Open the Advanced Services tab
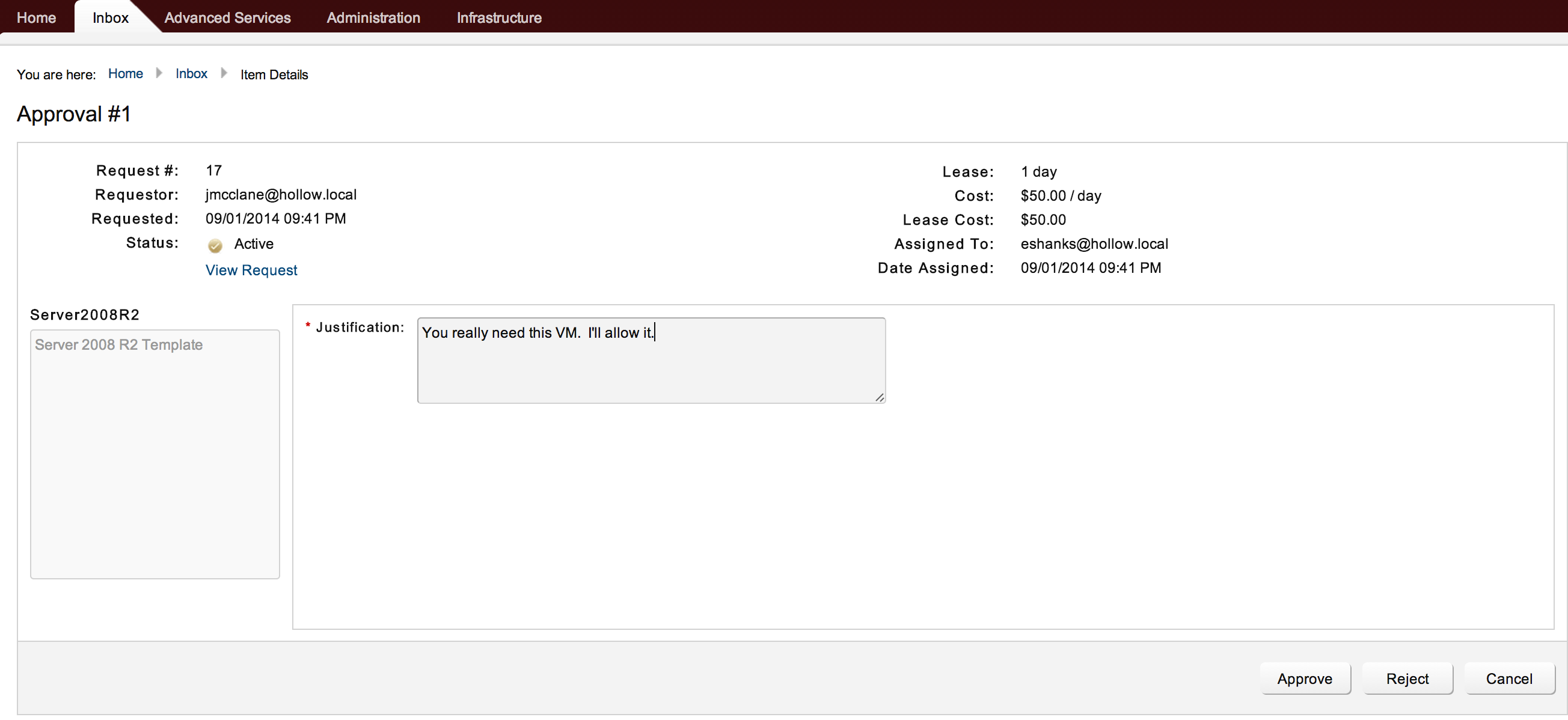The image size is (1568, 720). [x=227, y=17]
